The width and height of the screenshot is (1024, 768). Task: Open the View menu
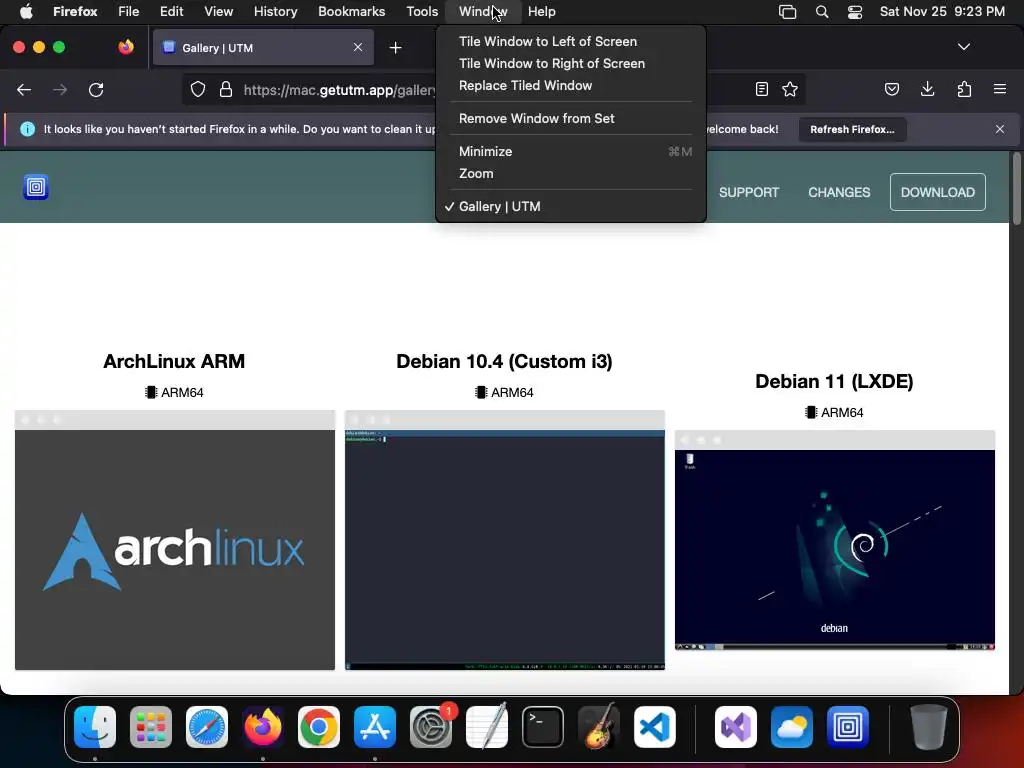click(218, 12)
